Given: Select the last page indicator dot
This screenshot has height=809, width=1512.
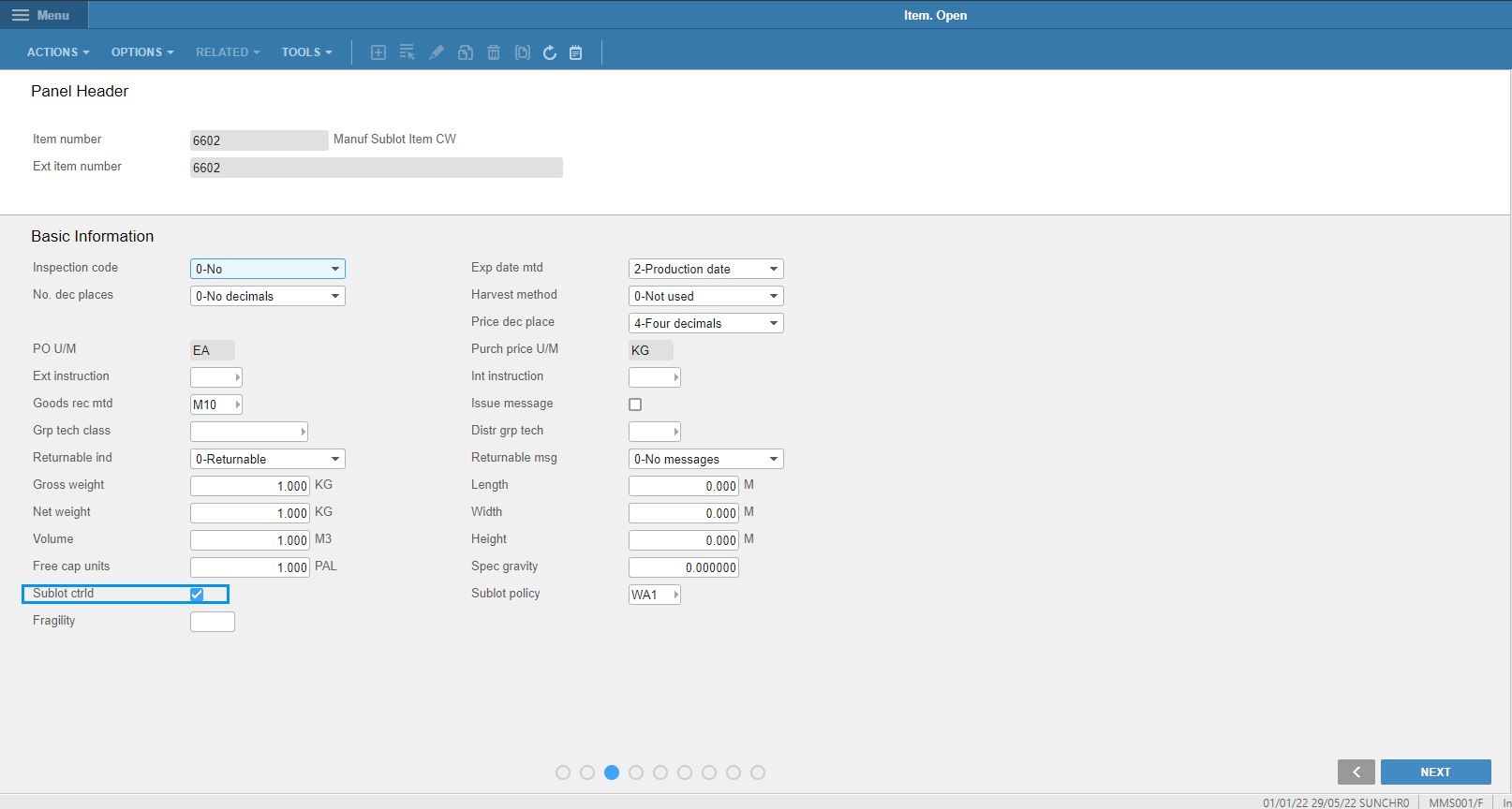Looking at the screenshot, I should coord(758,772).
